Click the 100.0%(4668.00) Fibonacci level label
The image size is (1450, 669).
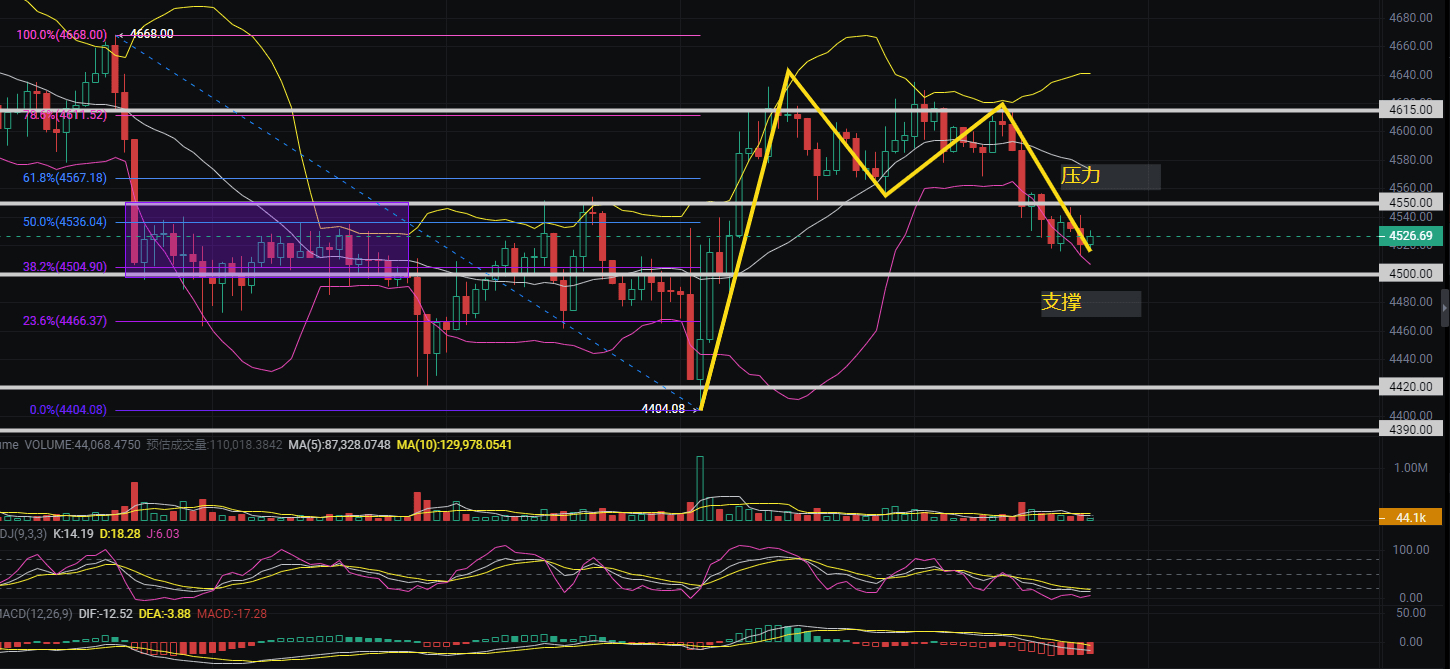tap(61, 35)
